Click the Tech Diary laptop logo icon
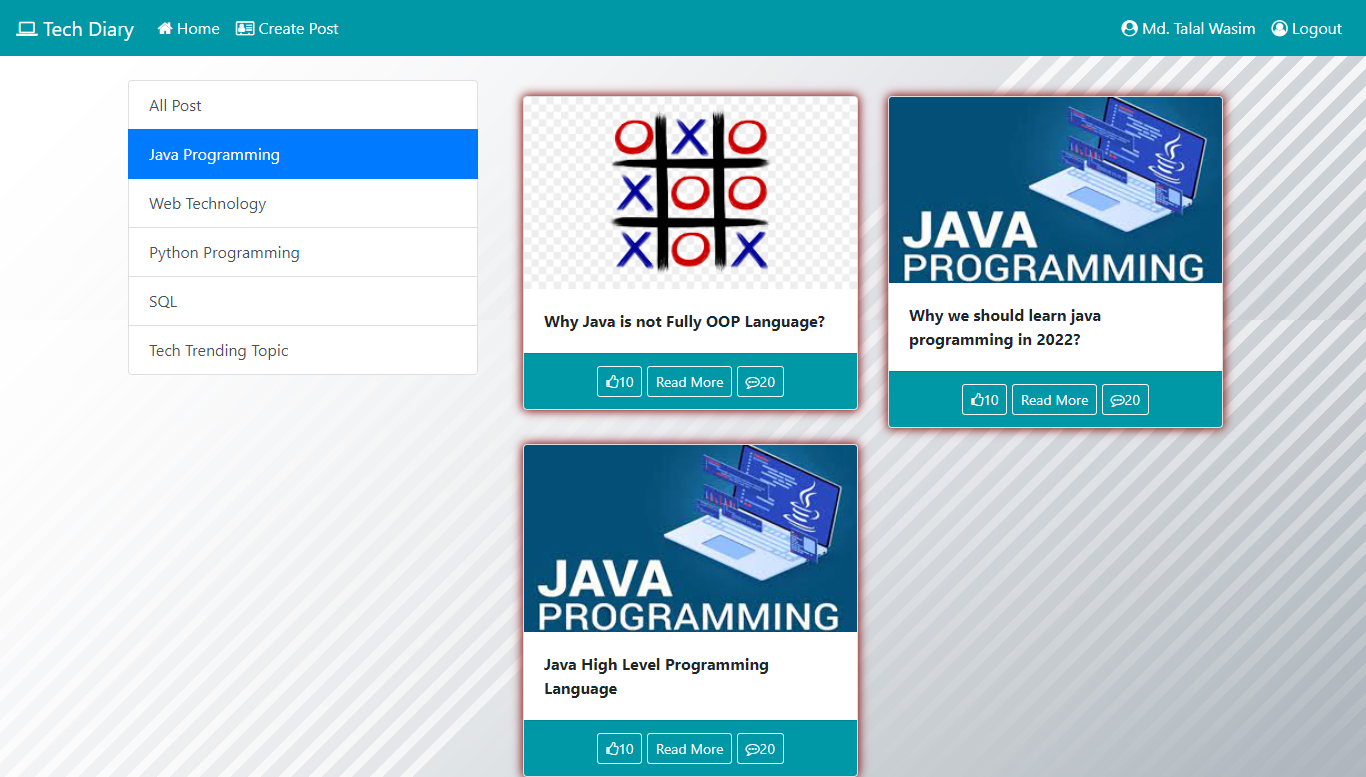Viewport: 1366px width, 777px height. click(27, 29)
